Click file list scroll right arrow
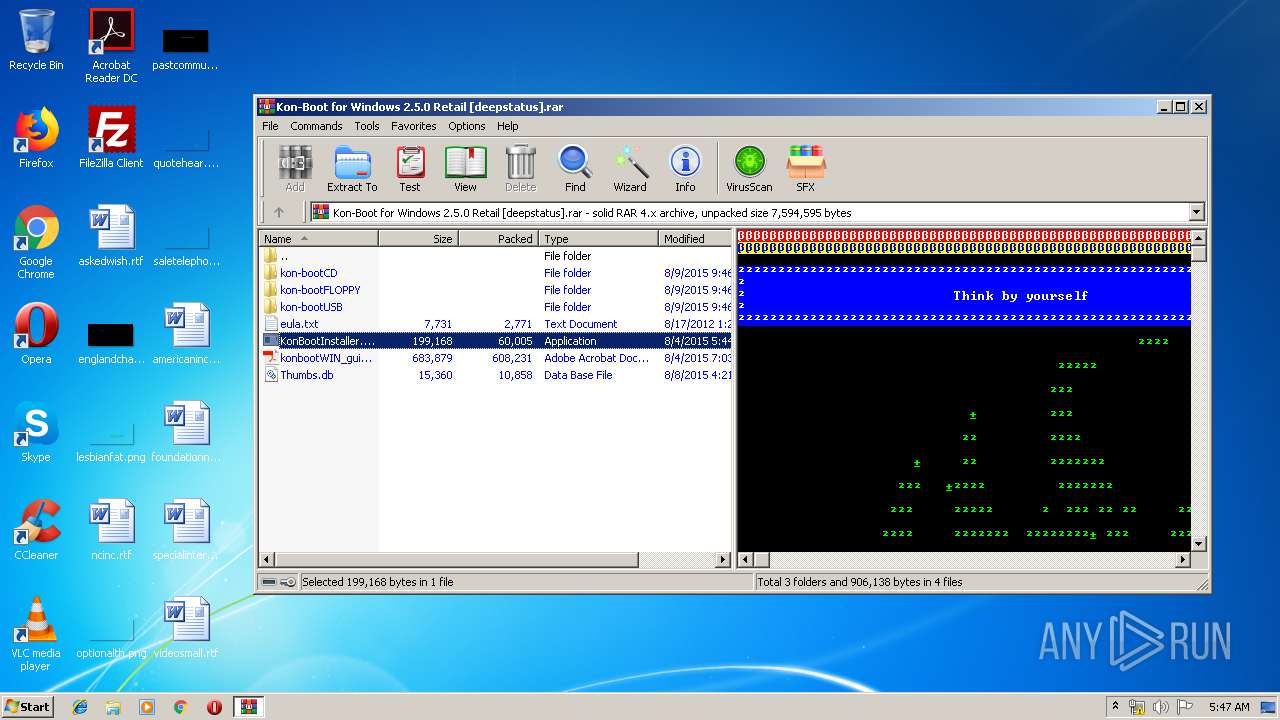Screen dimensions: 1280x720 [x=724, y=560]
